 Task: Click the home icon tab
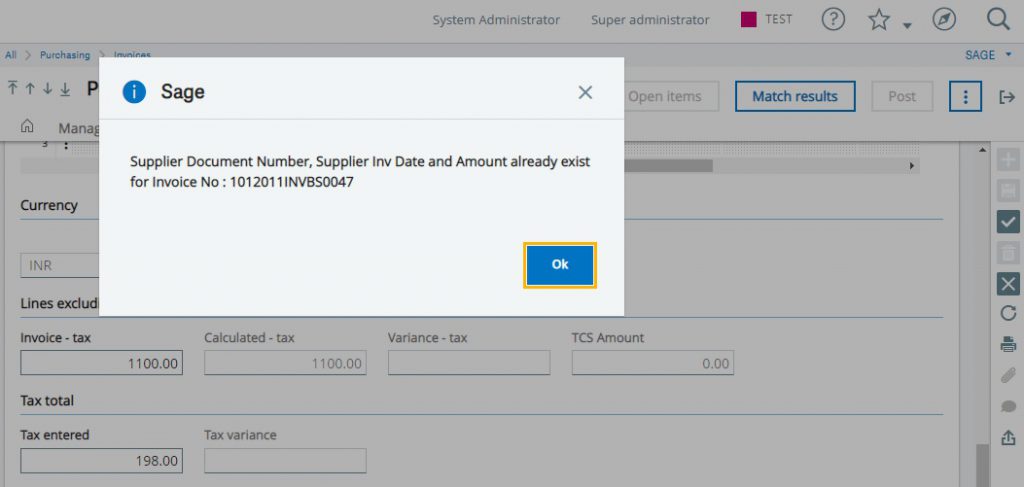click(27, 127)
